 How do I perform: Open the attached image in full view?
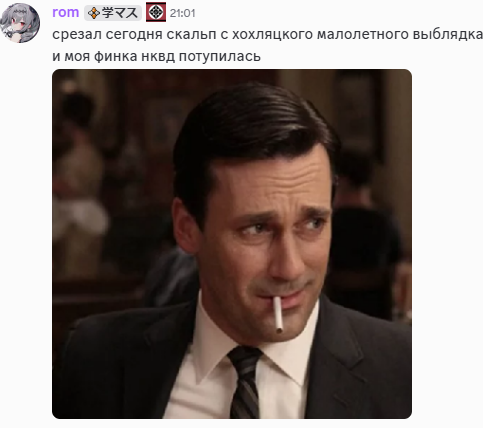(232, 244)
